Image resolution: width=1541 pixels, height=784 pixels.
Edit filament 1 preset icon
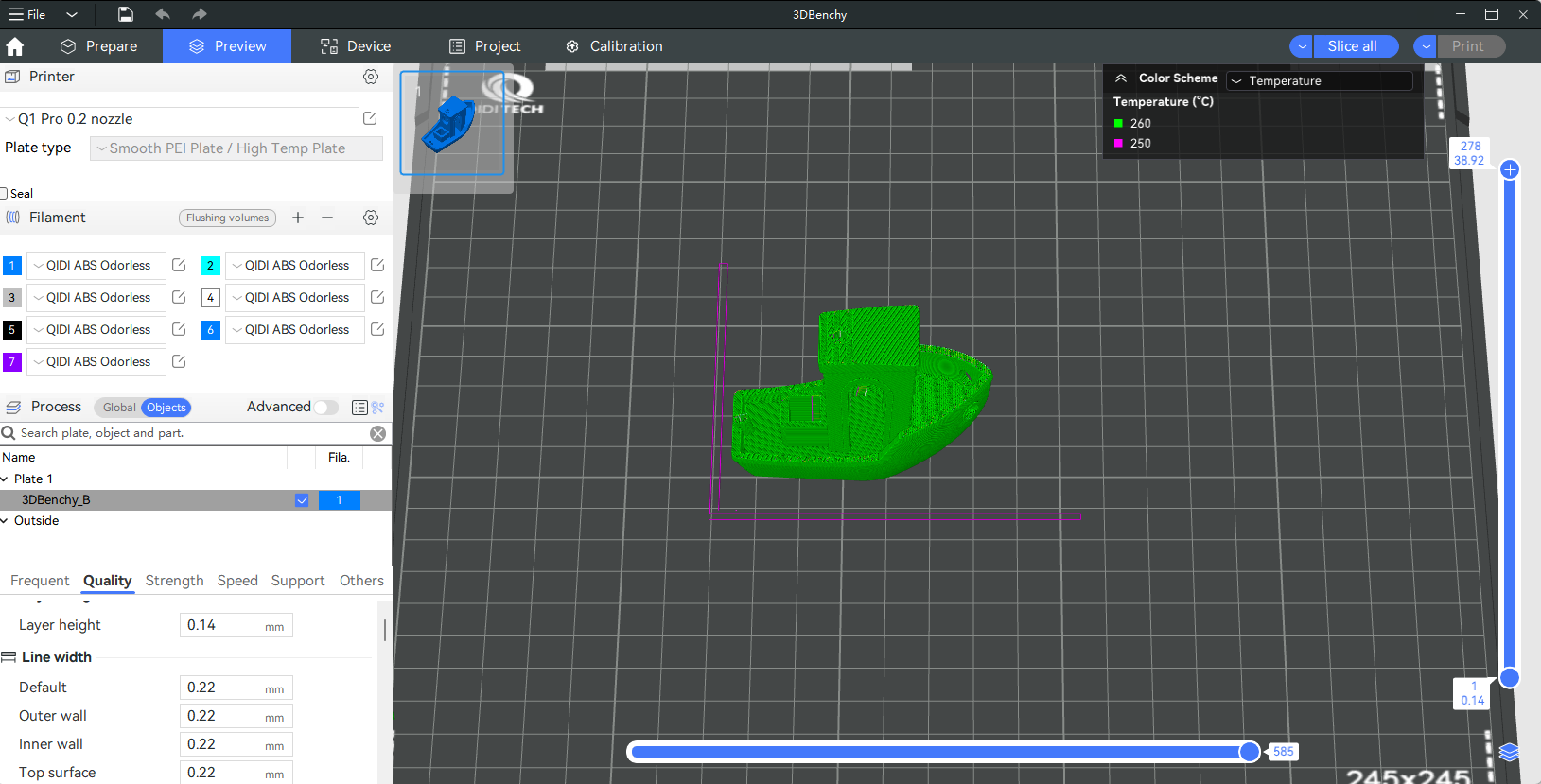[179, 265]
